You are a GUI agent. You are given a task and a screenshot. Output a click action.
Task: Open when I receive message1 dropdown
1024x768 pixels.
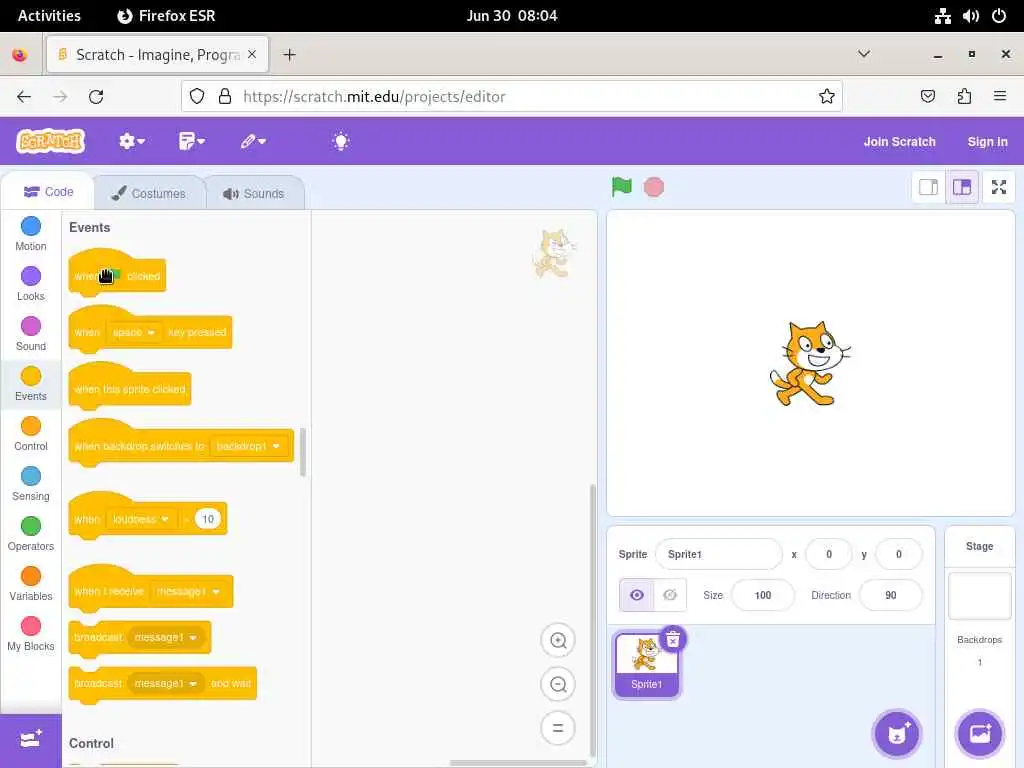(x=188, y=592)
